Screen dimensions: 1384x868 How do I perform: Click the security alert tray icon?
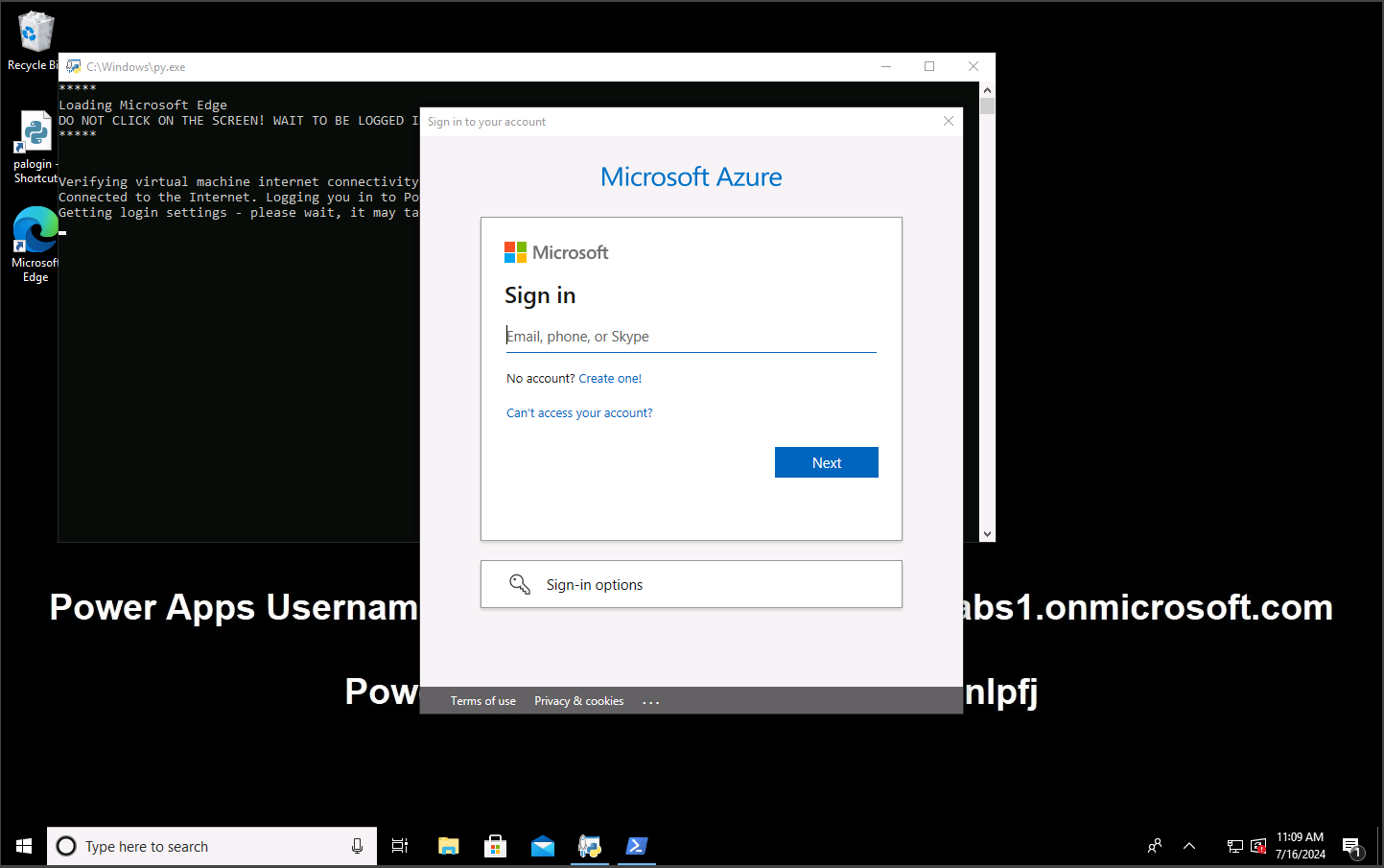point(1258,846)
